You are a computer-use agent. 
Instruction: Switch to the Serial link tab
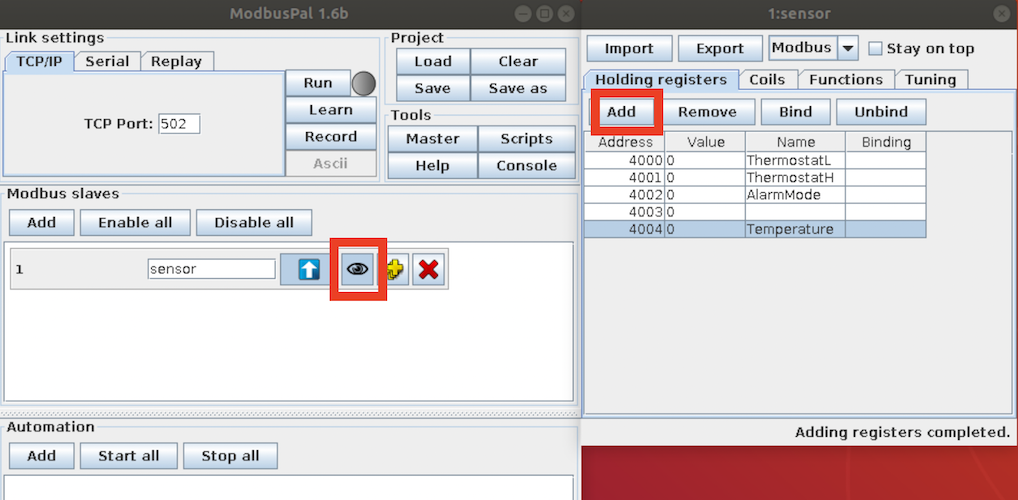coord(107,62)
